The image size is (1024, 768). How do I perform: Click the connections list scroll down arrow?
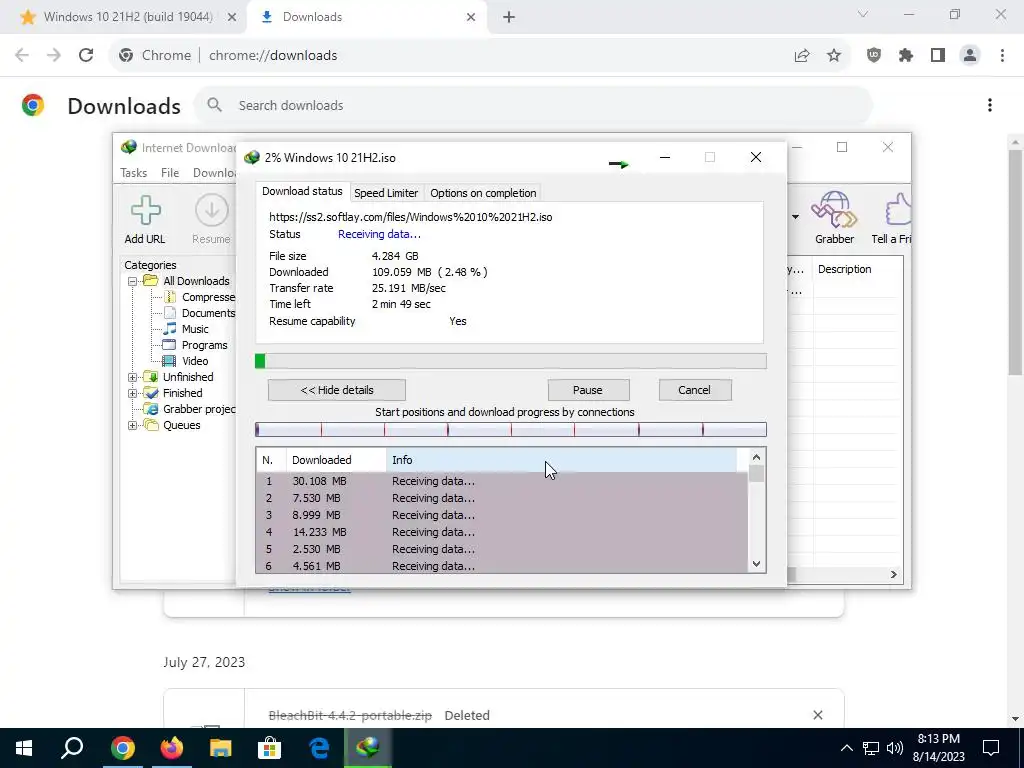(x=756, y=564)
